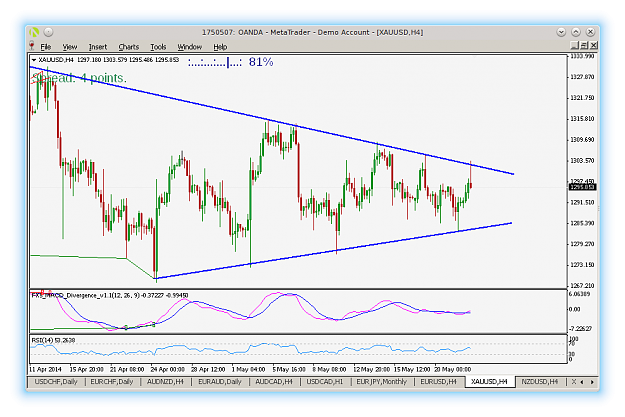Open the Charts menu

129,47
